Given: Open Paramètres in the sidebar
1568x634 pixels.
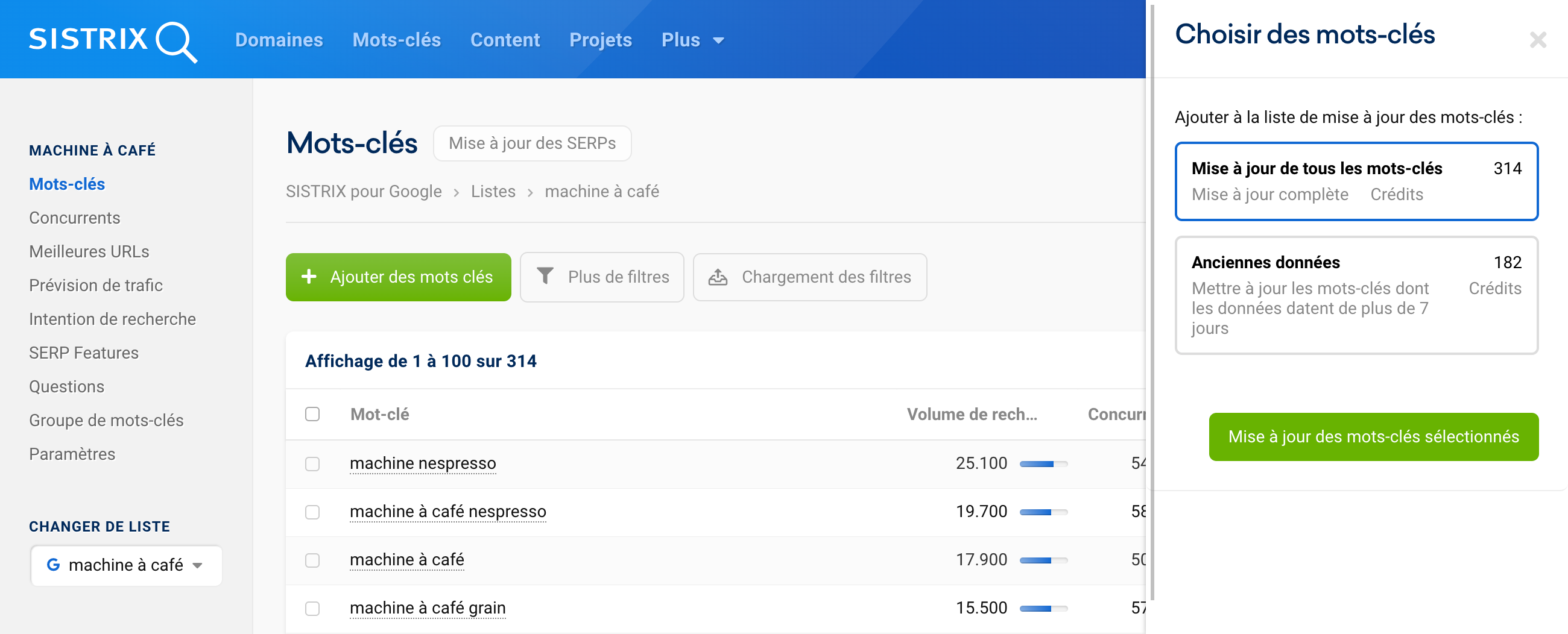Looking at the screenshot, I should point(72,454).
